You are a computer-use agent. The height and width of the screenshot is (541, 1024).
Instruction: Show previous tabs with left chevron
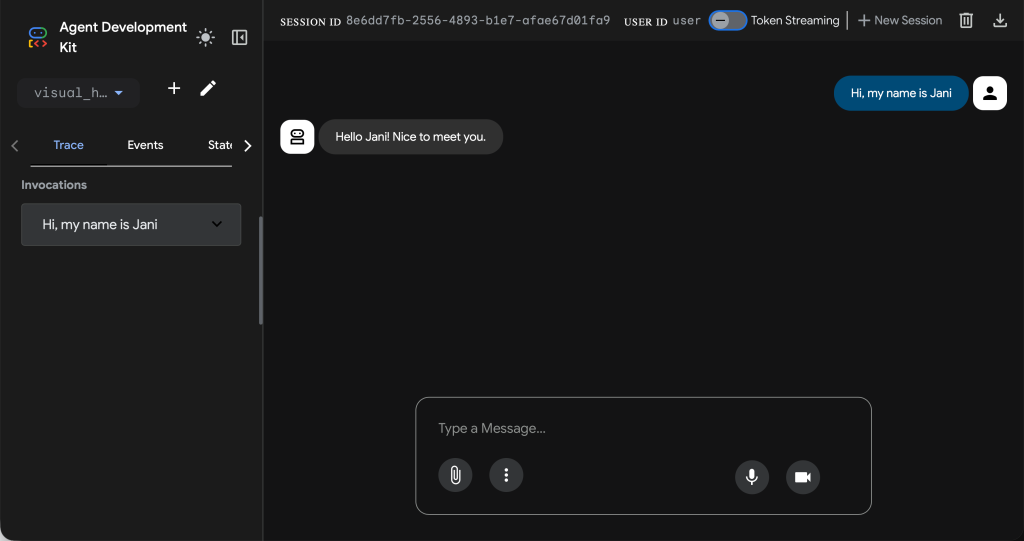tap(15, 146)
